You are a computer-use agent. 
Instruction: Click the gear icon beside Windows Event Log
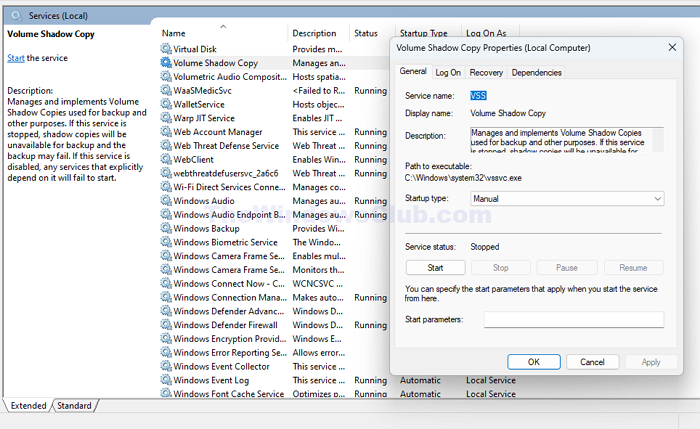pyautogui.click(x=166, y=380)
